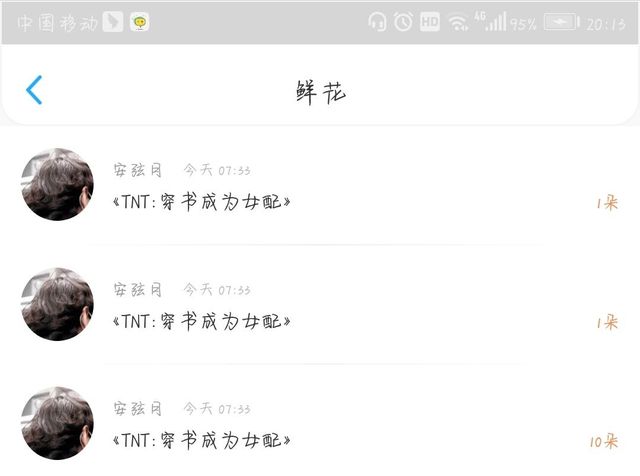
Task: Tap the first 1朵 flower count
Action: [607, 202]
